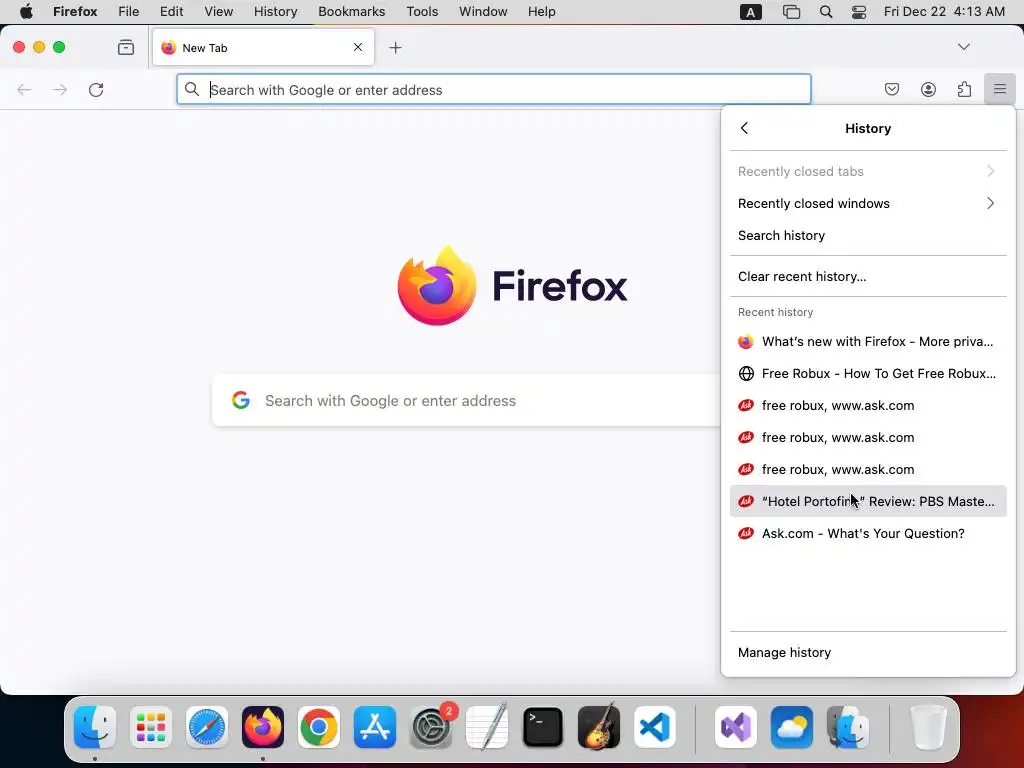Open Manage history at panel bottom
This screenshot has height=768, width=1024.
pos(868,652)
